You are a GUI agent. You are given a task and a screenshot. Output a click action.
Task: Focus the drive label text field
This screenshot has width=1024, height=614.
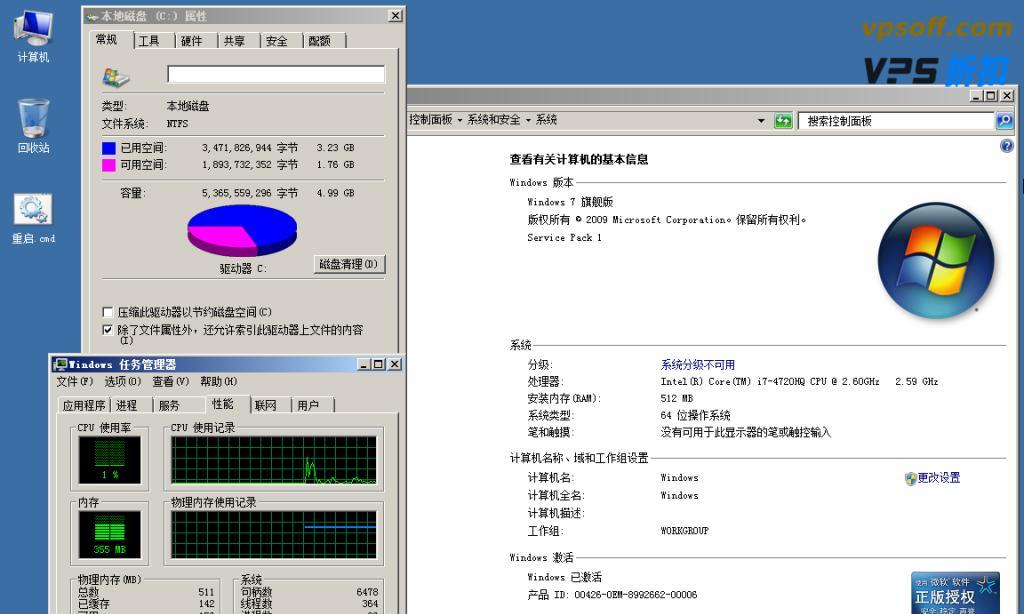pyautogui.click(x=276, y=74)
